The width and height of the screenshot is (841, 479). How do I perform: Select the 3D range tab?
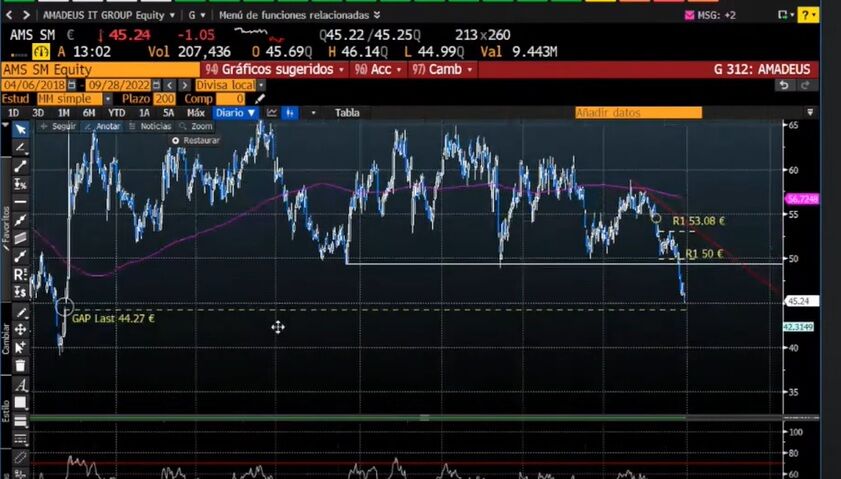[38, 113]
